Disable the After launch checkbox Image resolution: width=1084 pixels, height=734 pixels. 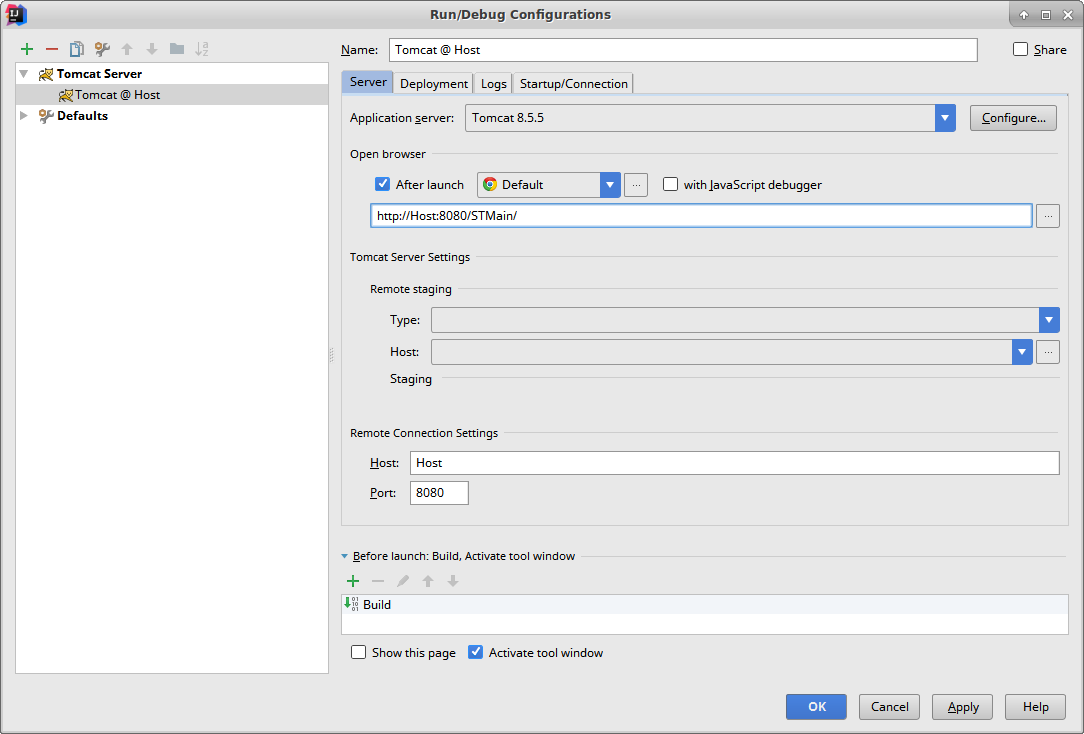(382, 185)
